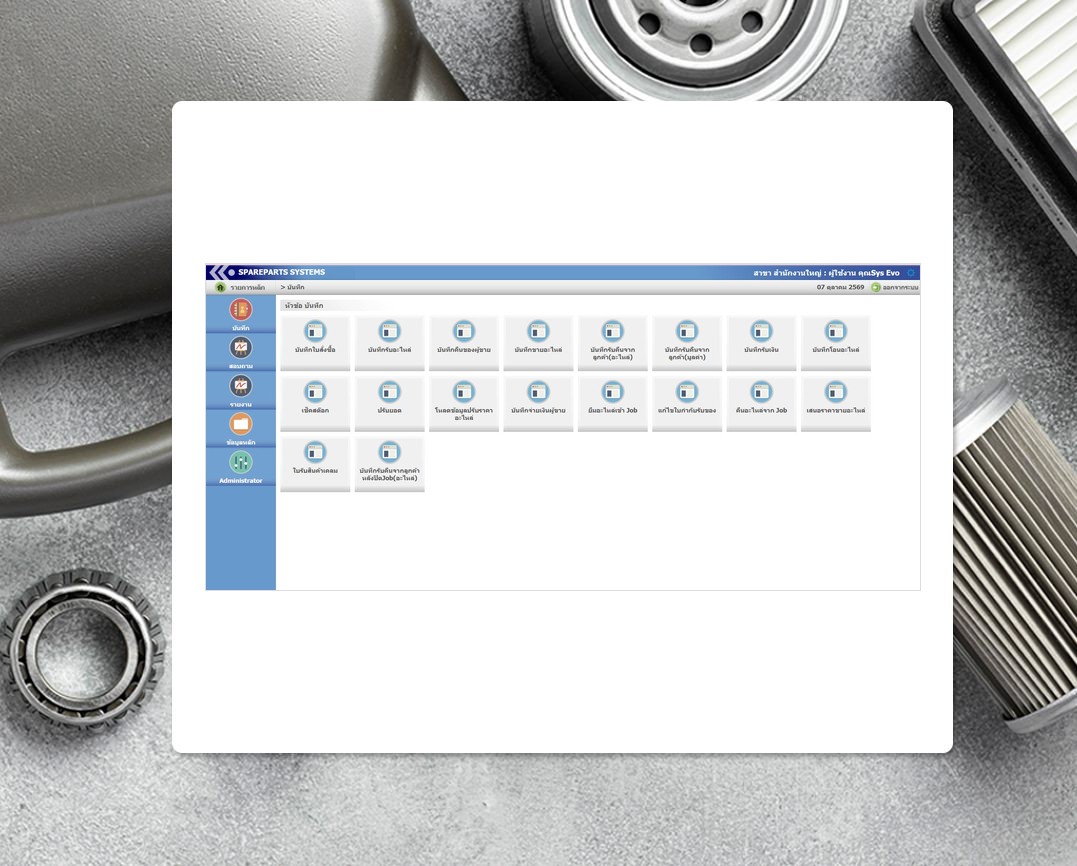Open the คืนอะไหล่จาก Job tile
Screen dimensions: 1077x866
(761, 404)
